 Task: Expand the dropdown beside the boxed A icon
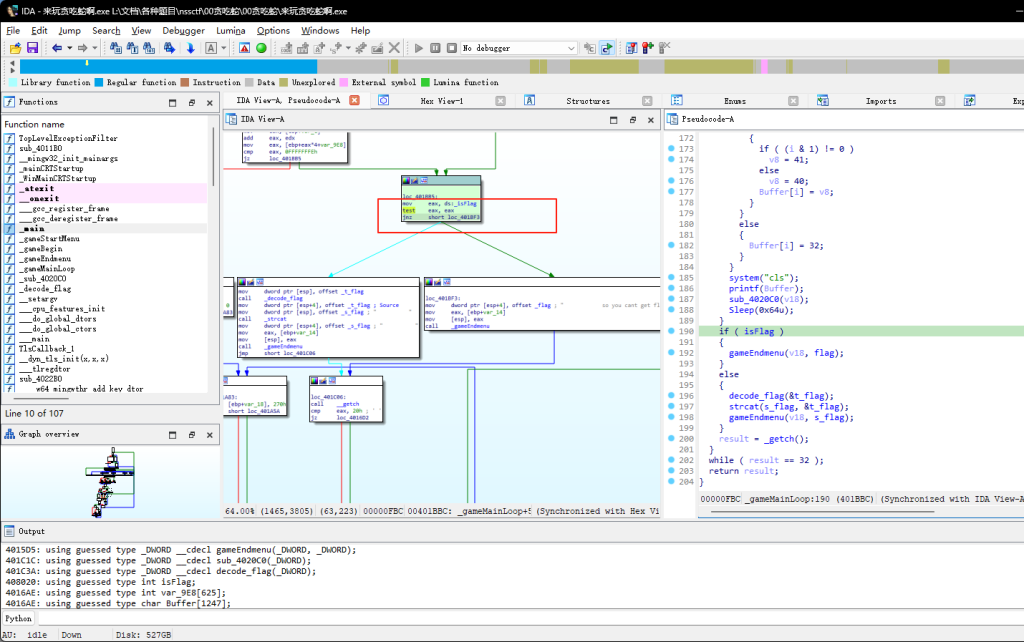(223, 48)
